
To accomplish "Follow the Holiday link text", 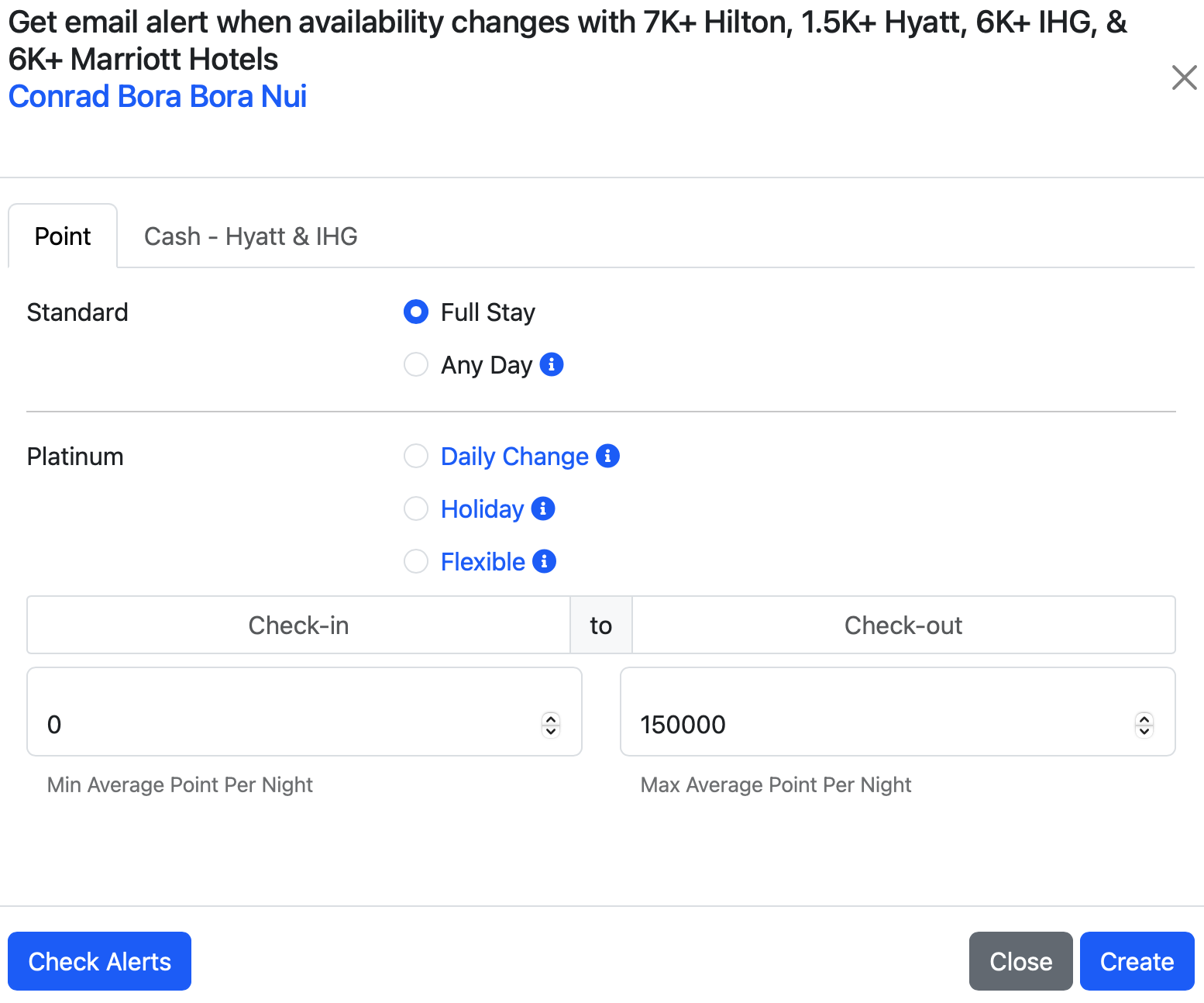I will point(482,509).
